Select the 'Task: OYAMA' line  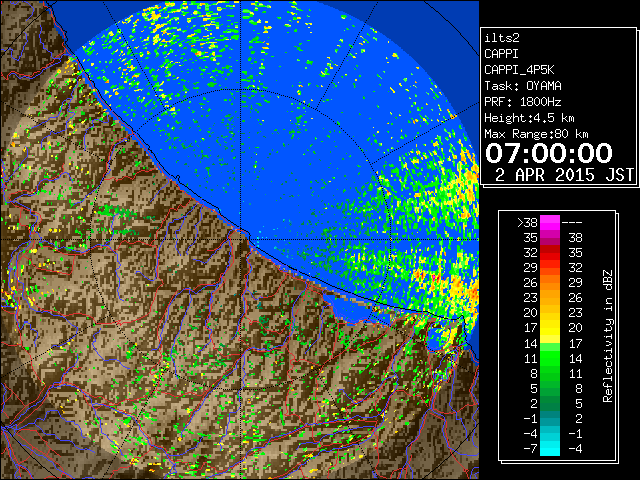[523, 86]
